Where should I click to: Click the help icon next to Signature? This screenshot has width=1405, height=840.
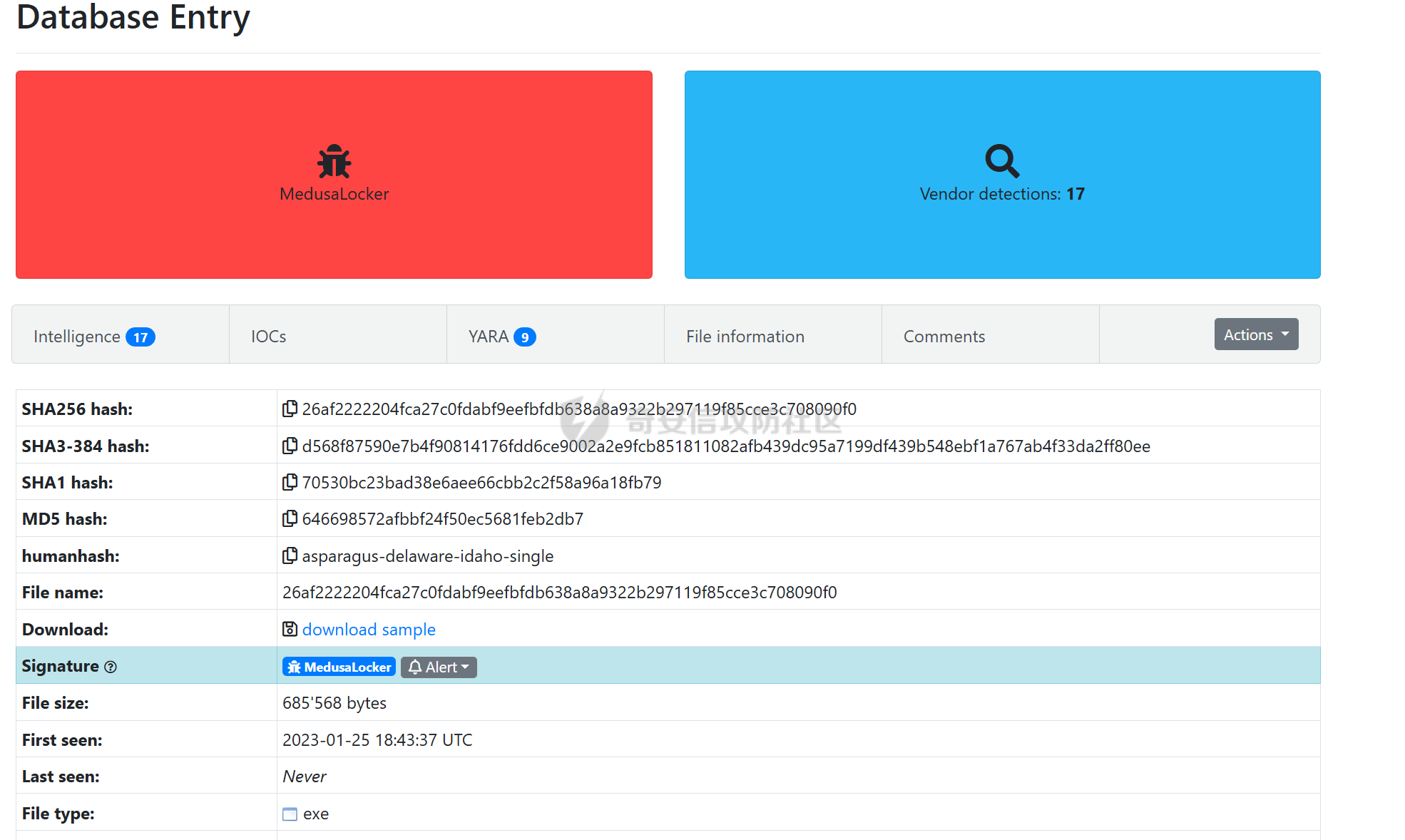[111, 667]
